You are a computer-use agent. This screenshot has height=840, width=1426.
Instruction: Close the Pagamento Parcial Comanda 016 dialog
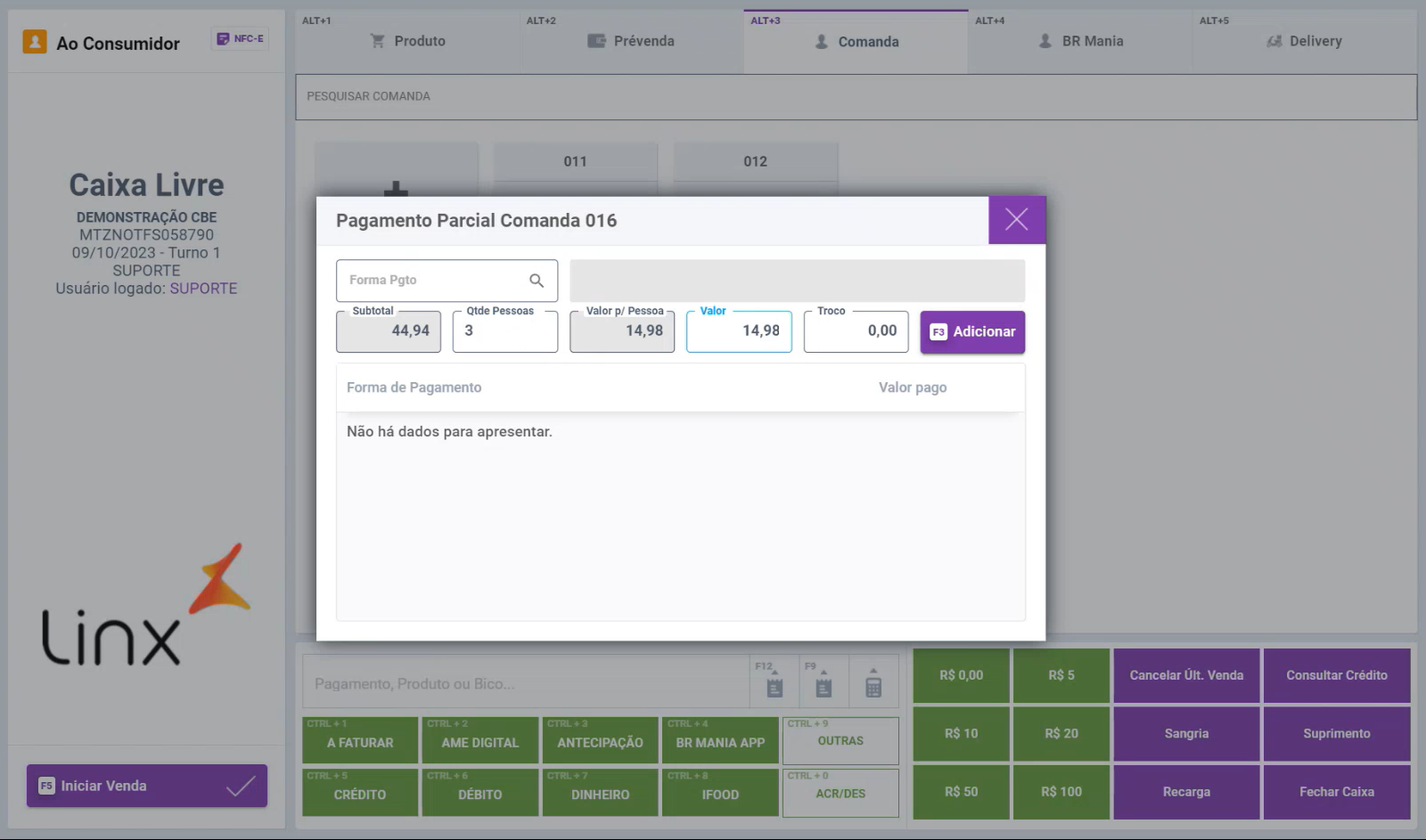tap(1017, 220)
